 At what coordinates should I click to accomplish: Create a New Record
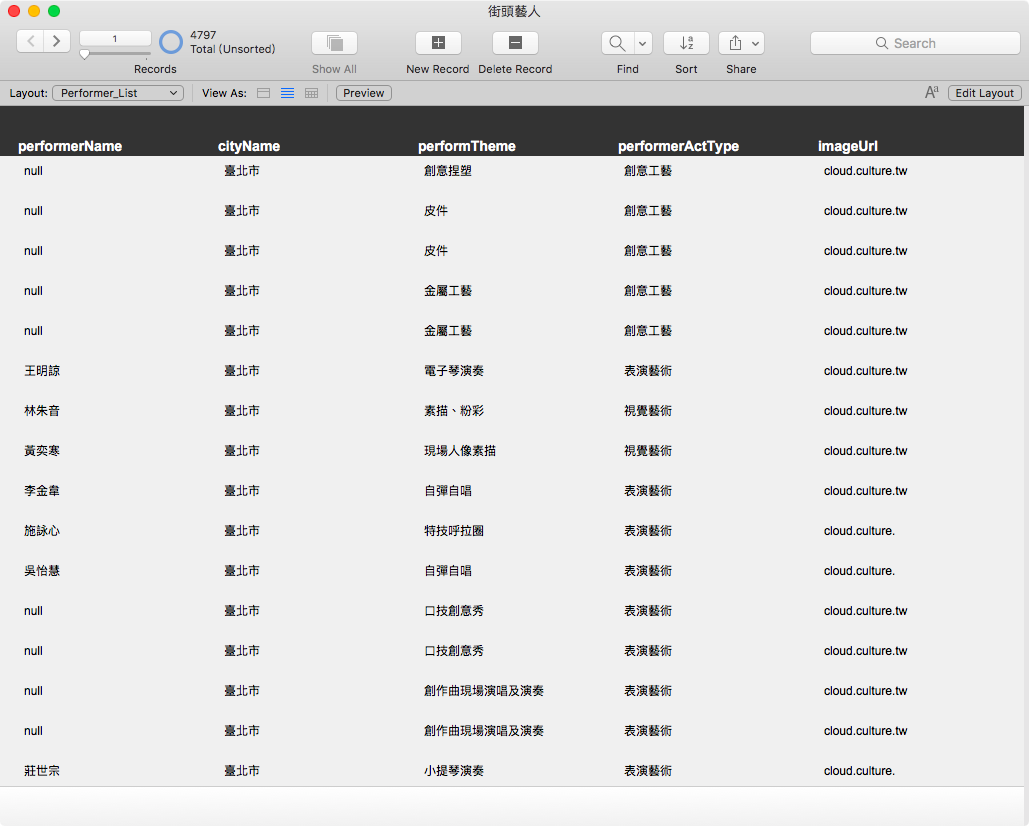[438, 43]
